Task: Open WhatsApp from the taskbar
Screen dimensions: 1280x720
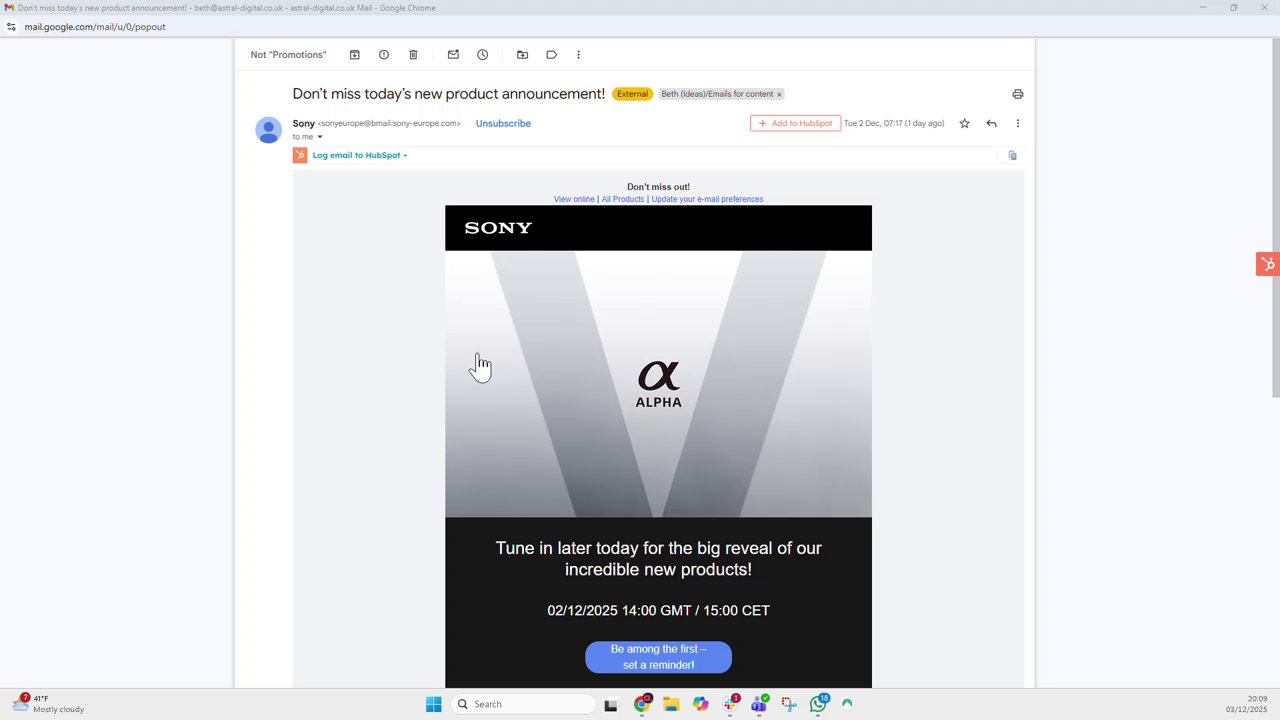Action: click(x=818, y=704)
